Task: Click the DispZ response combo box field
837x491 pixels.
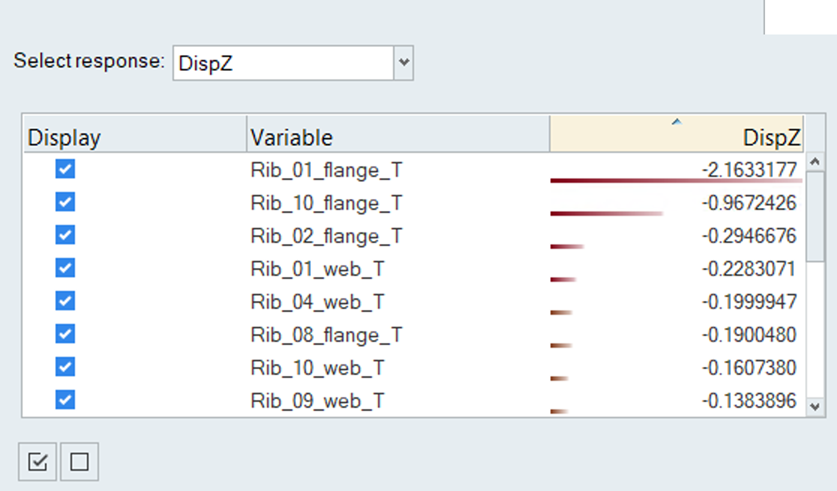Action: click(x=283, y=62)
